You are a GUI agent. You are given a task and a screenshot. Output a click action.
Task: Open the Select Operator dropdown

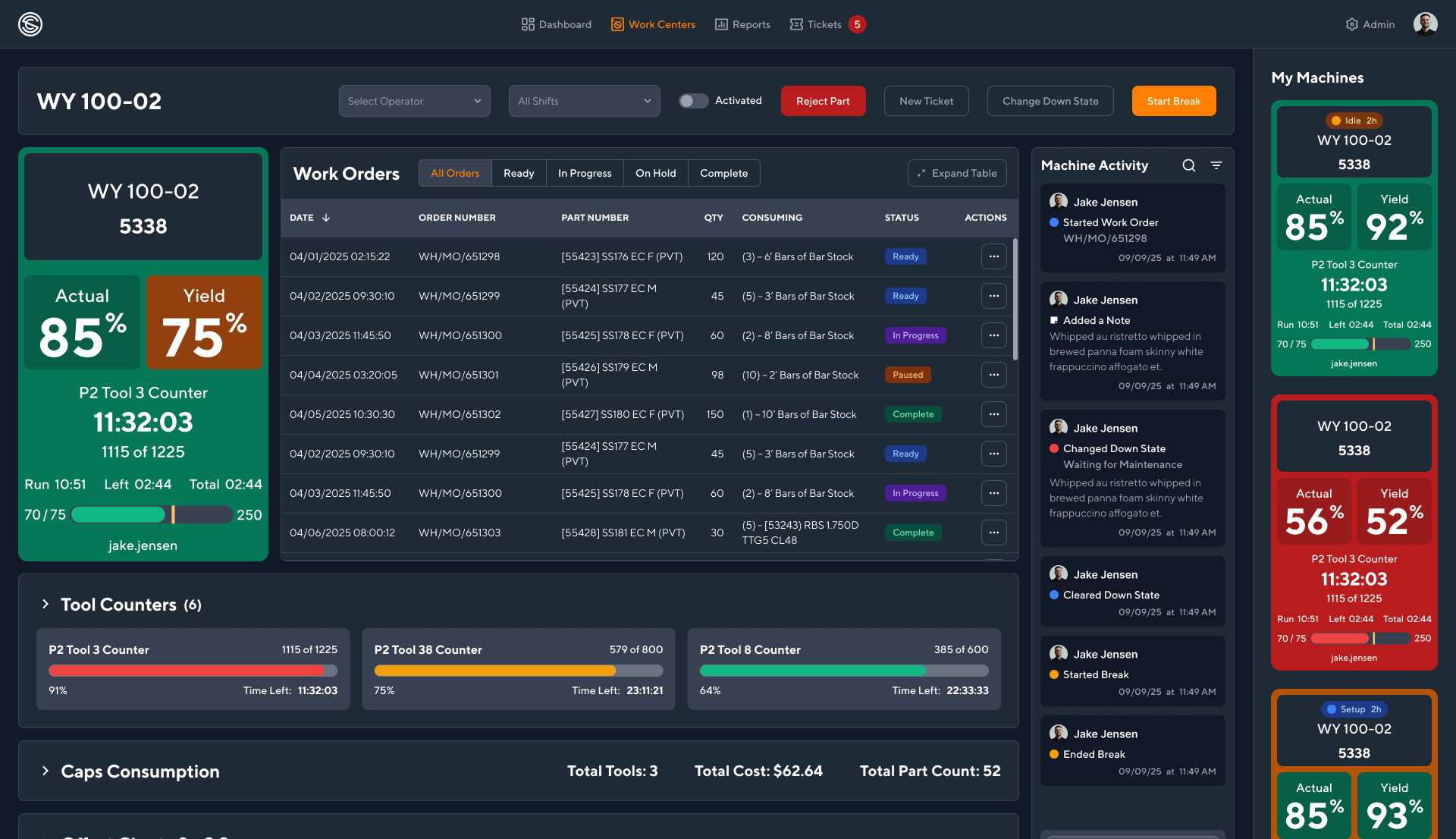[414, 101]
